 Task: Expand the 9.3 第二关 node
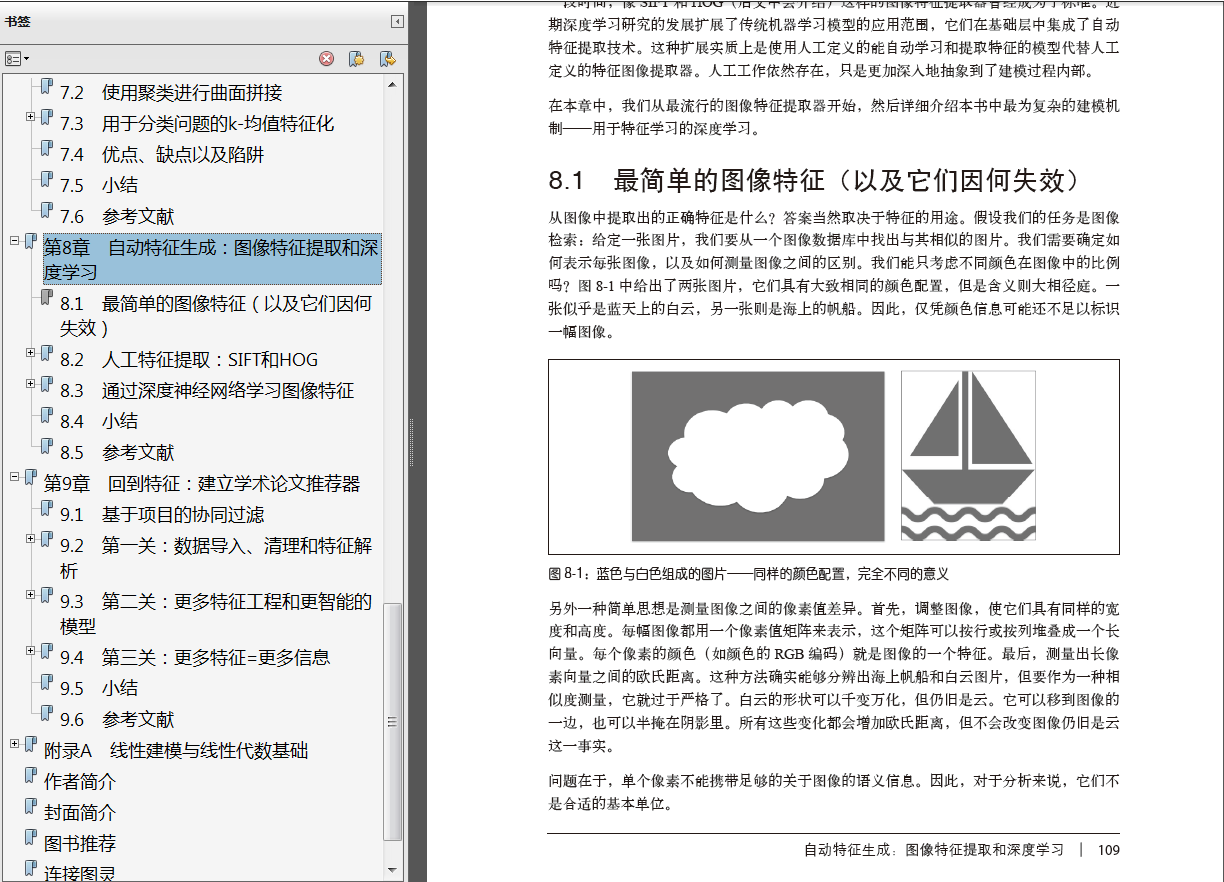pos(31,595)
